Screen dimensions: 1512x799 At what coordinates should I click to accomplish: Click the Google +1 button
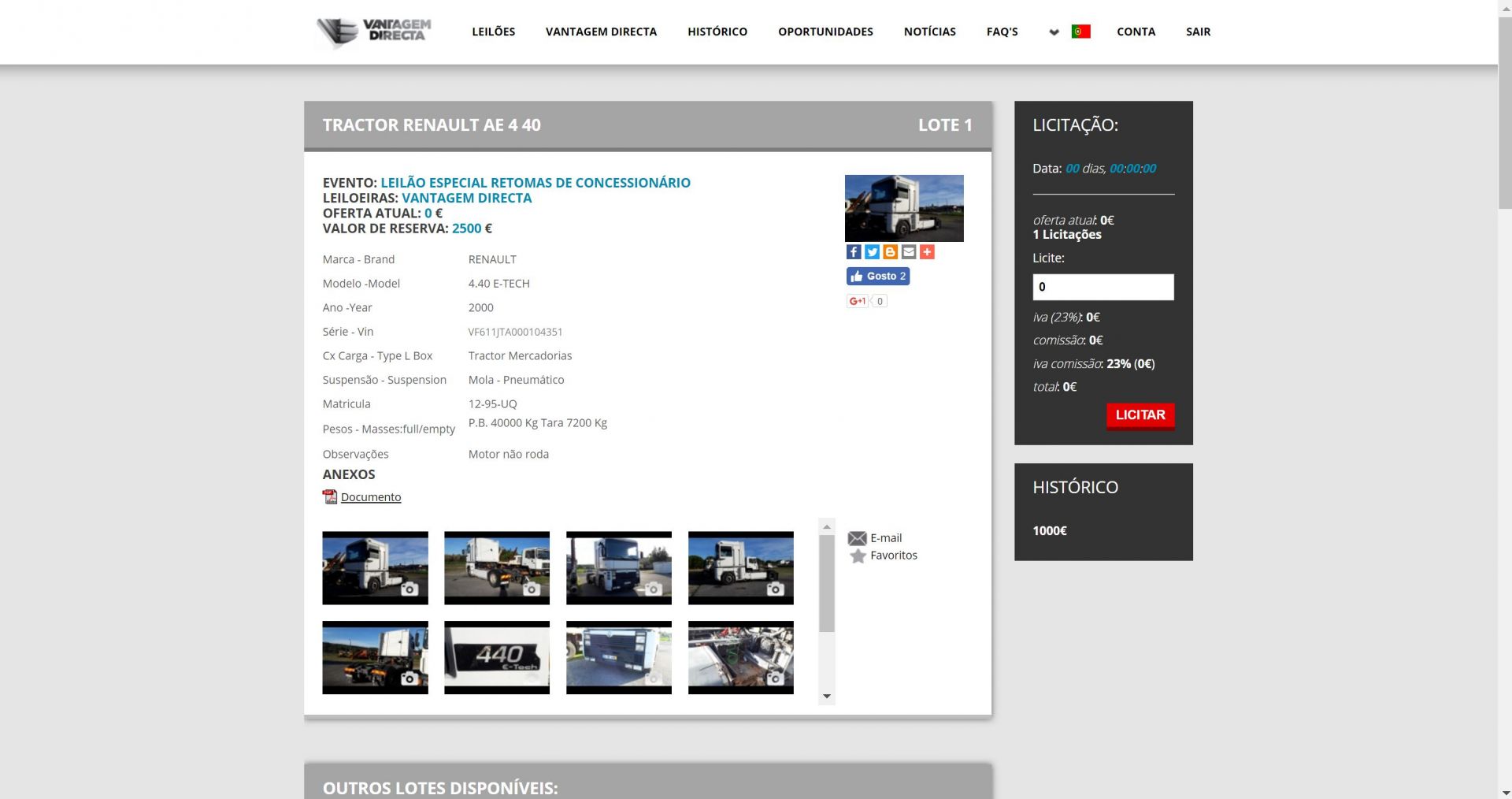tap(858, 301)
